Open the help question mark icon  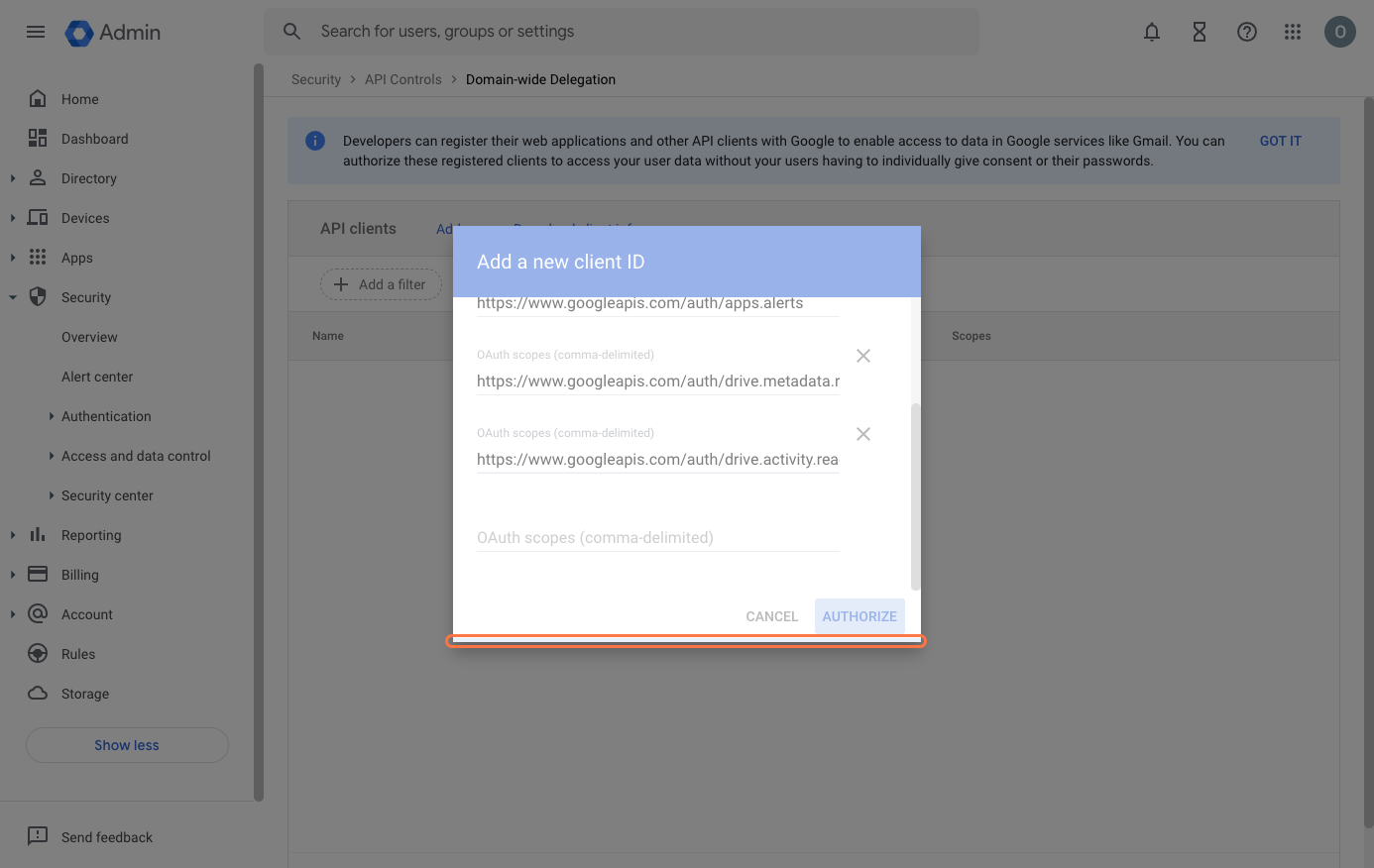pos(1247,32)
